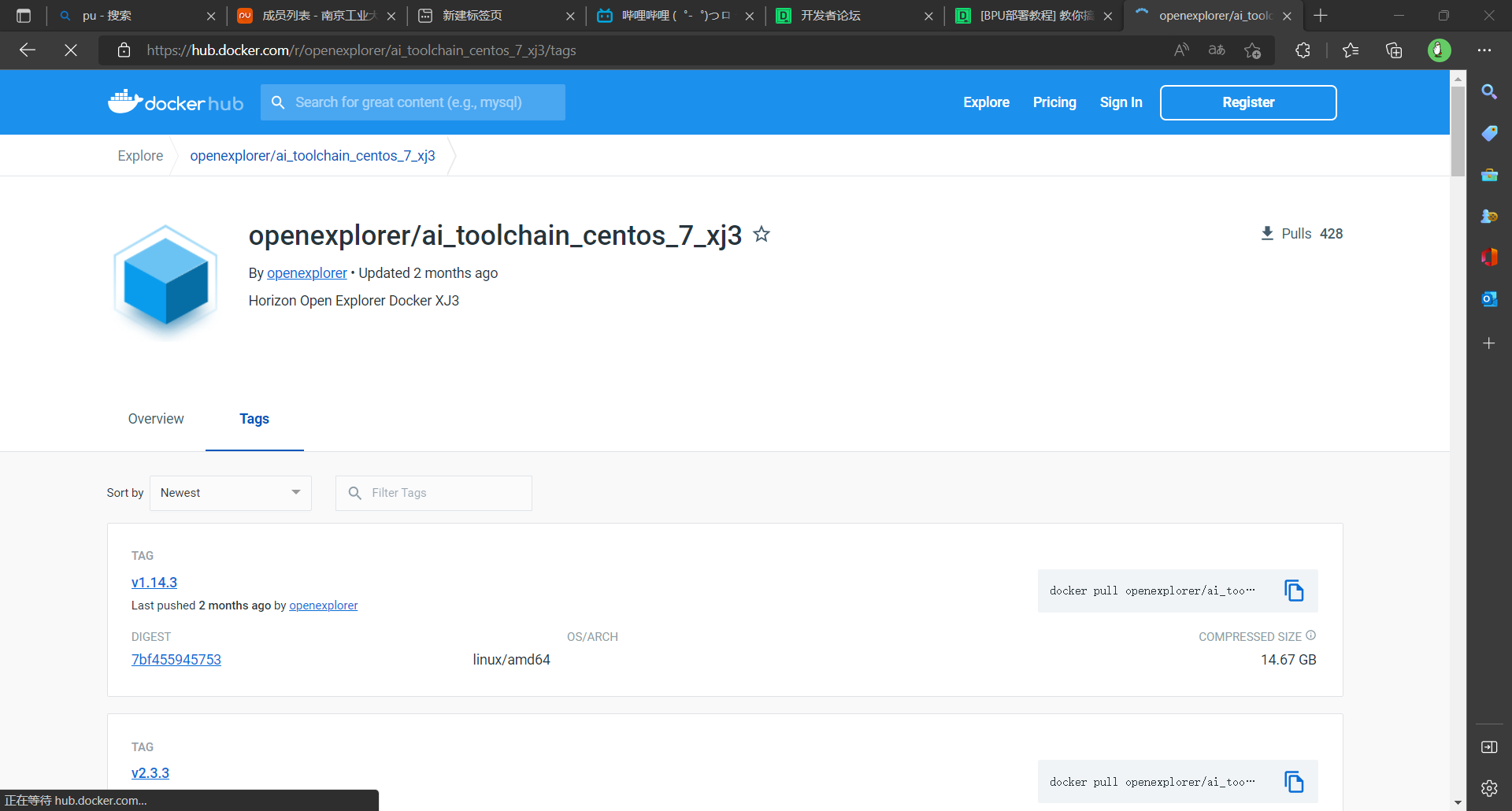Open the tab actions menu
This screenshot has height=811, width=1512.
pos(24,16)
